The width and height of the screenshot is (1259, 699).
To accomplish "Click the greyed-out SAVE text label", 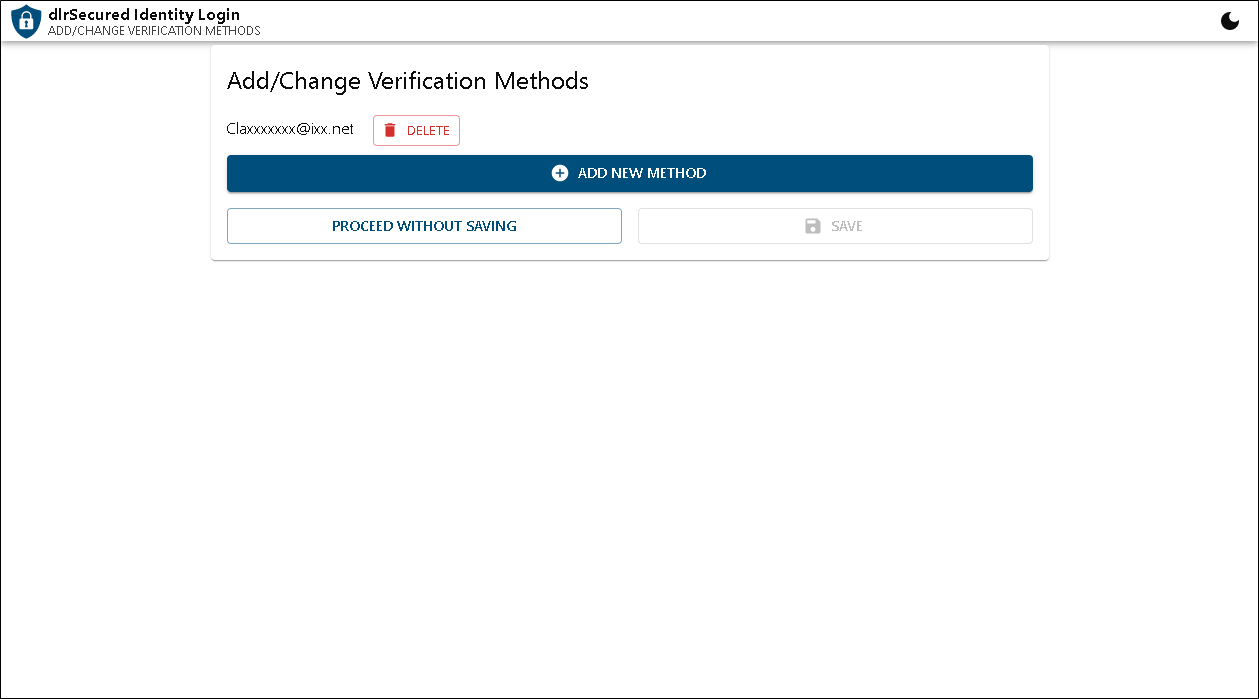I will 847,226.
